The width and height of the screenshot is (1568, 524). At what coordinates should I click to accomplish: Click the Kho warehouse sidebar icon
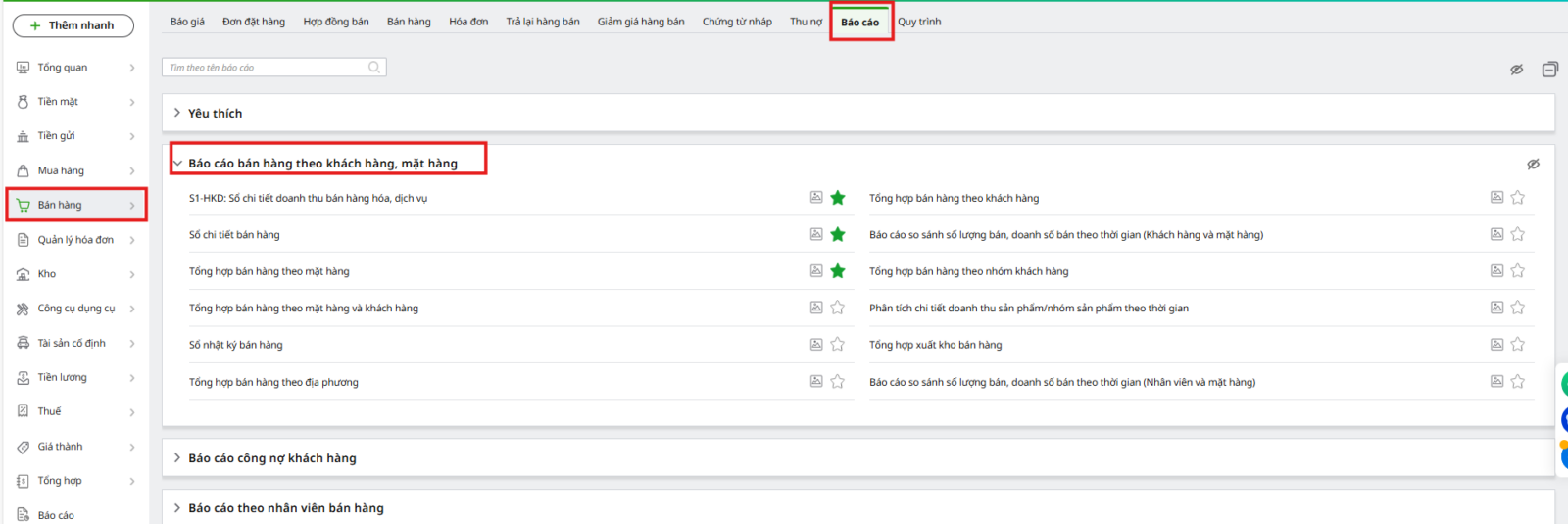pos(23,274)
